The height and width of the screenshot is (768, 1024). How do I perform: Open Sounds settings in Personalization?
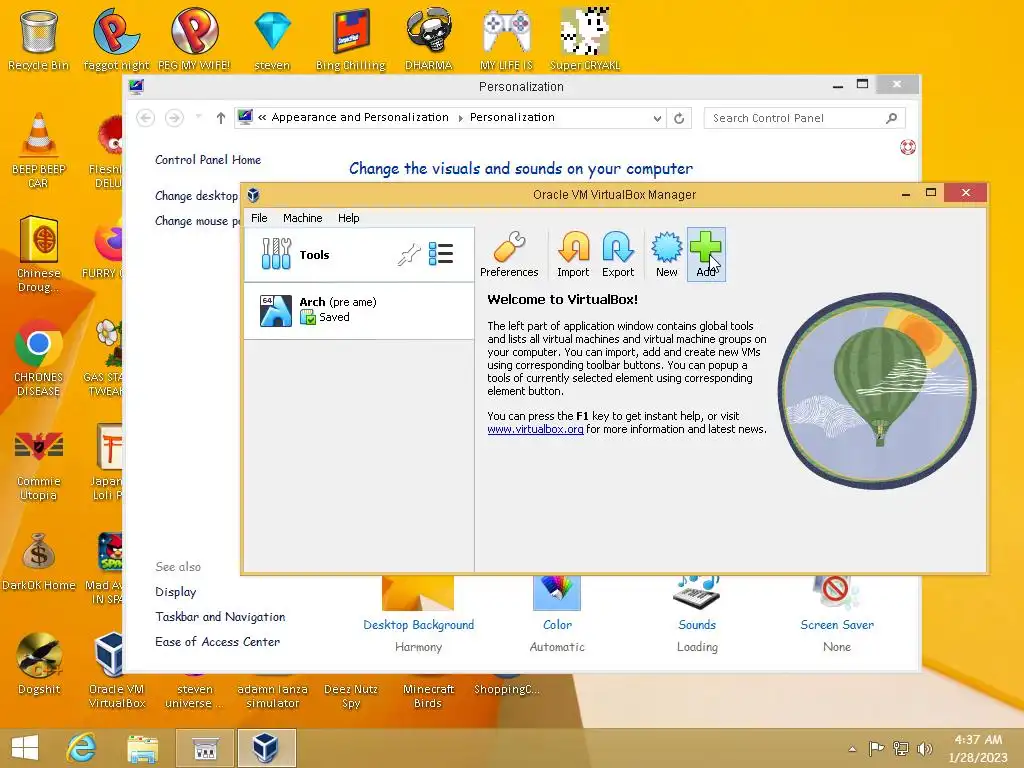tap(697, 625)
